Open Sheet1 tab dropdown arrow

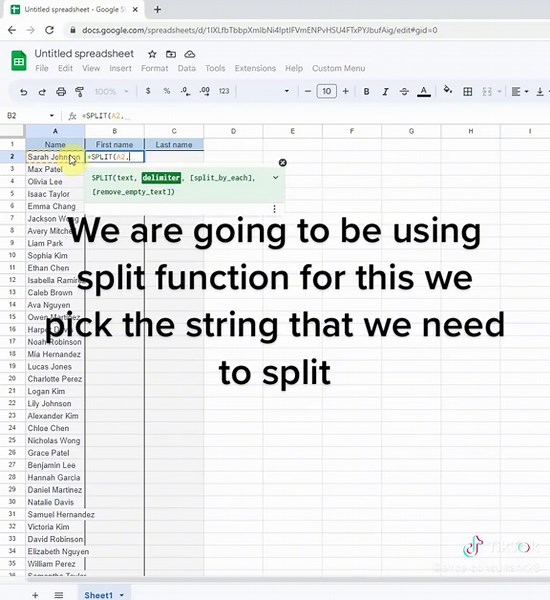point(122,595)
